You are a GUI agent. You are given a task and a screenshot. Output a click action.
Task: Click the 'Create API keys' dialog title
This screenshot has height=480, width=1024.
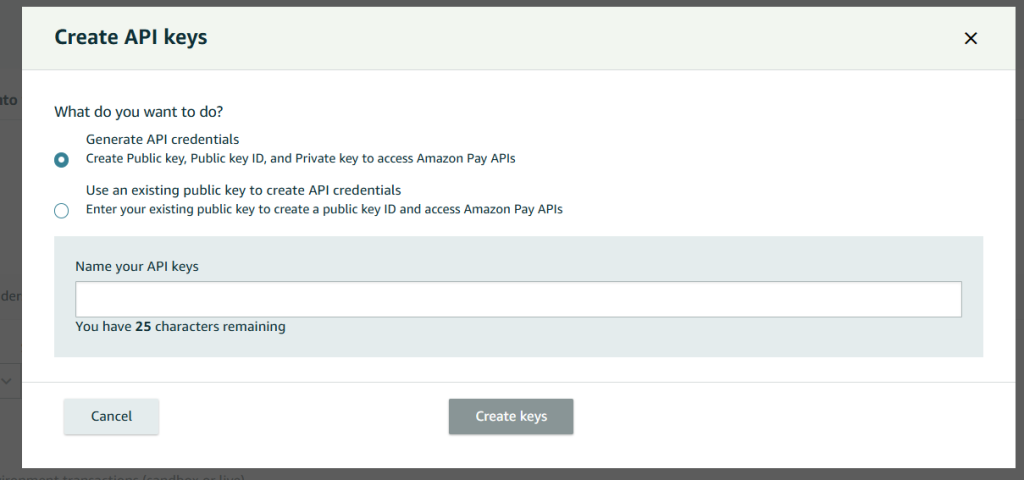pyautogui.click(x=130, y=38)
